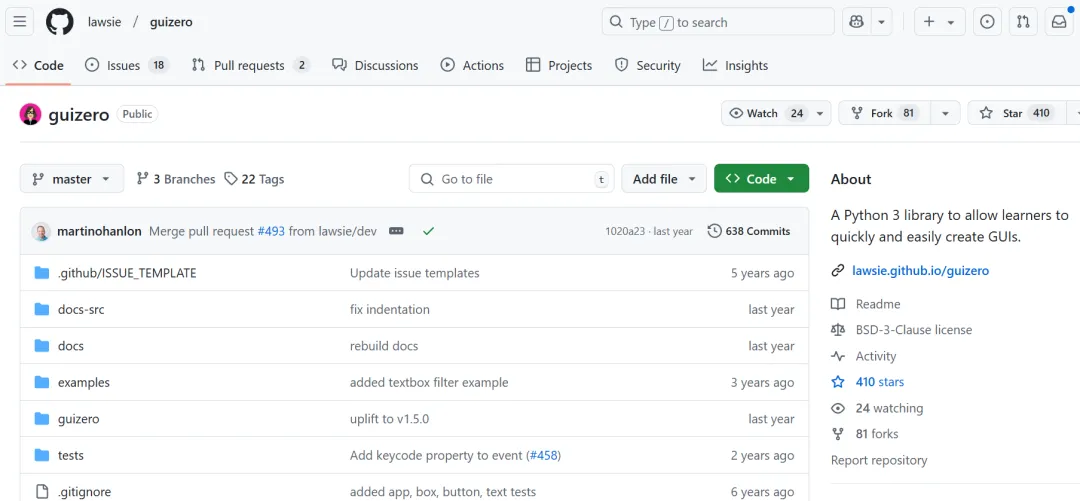The image size is (1080, 501).
Task: Open commit hash 1020a23
Action: click(625, 232)
